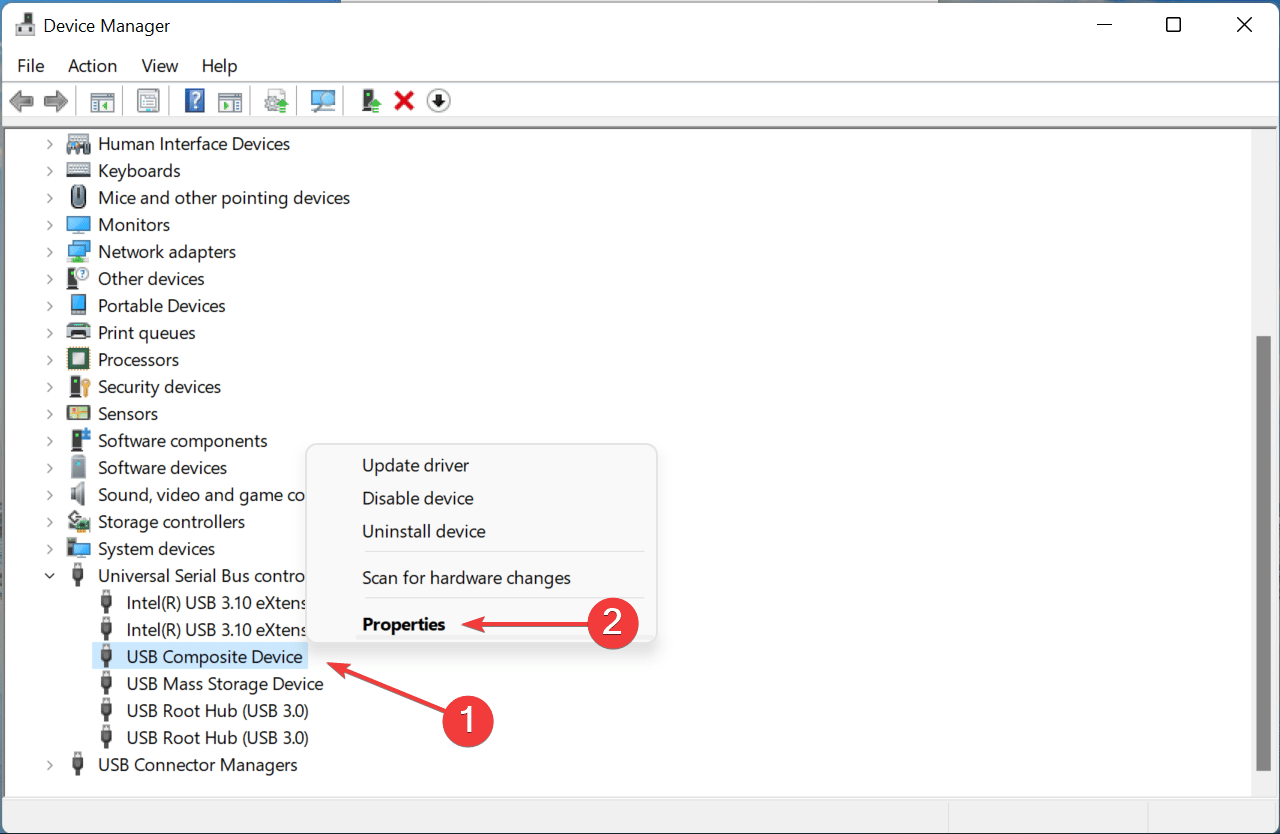This screenshot has width=1280, height=834.
Task: Click the Back arrow toolbar icon
Action: (x=22, y=101)
